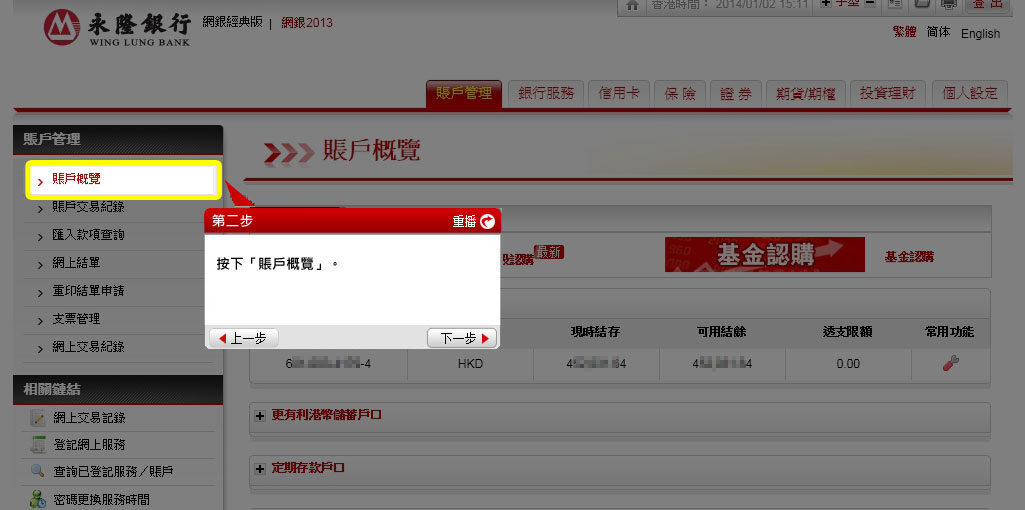The image size is (1025, 510).
Task: Click the replay (重播) icon in tutorial popup
Action: [488, 222]
